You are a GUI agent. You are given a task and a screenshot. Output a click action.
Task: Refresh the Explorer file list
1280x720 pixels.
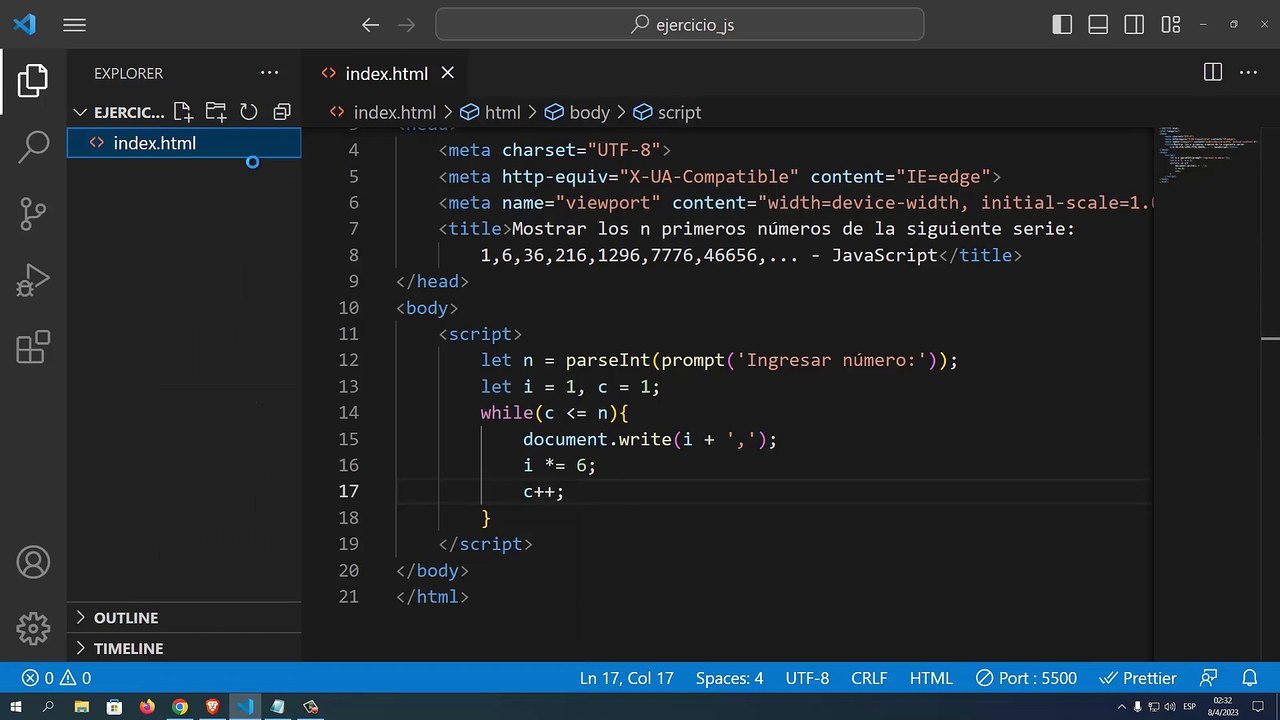pyautogui.click(x=249, y=112)
